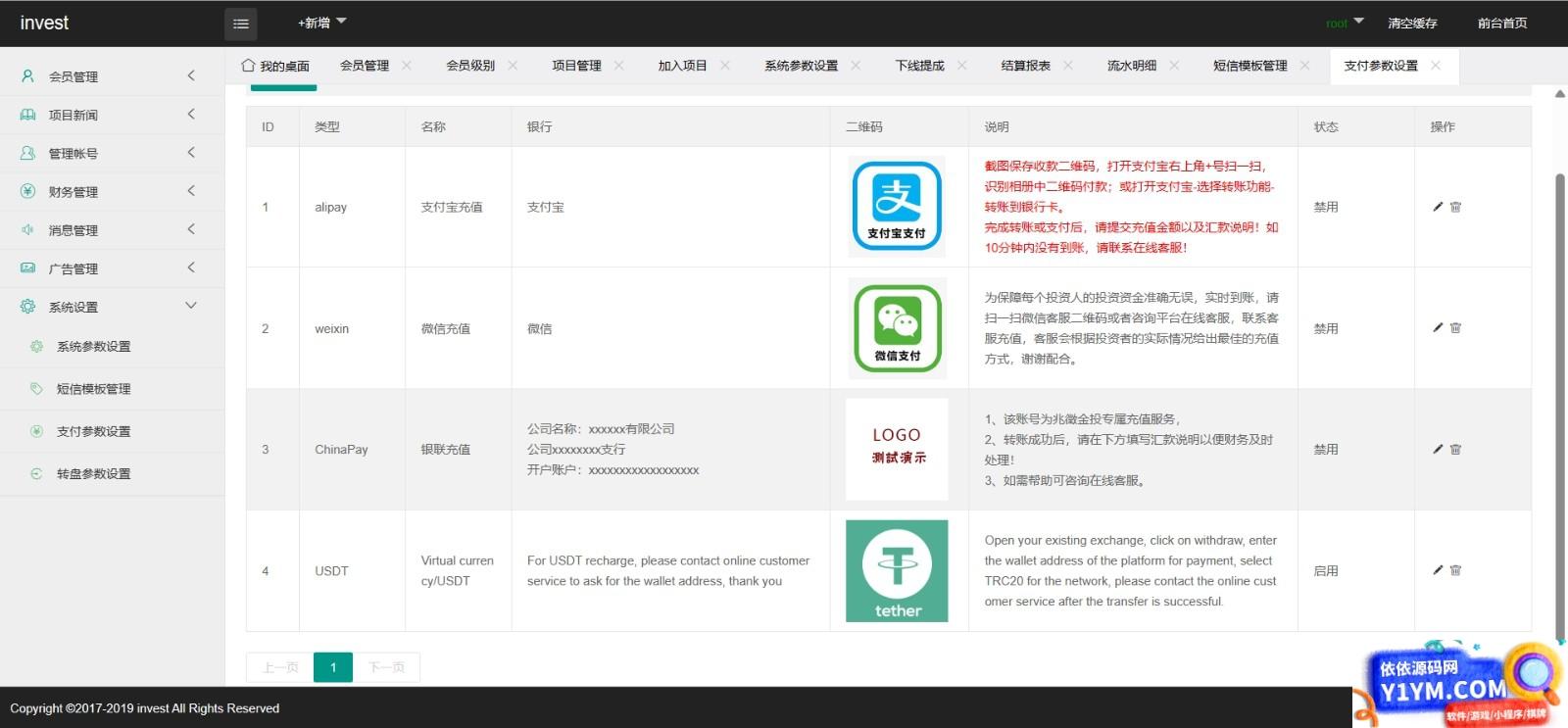Switch to the 会员级别 tab
Viewport: 1568px width, 728px height.
click(x=470, y=66)
